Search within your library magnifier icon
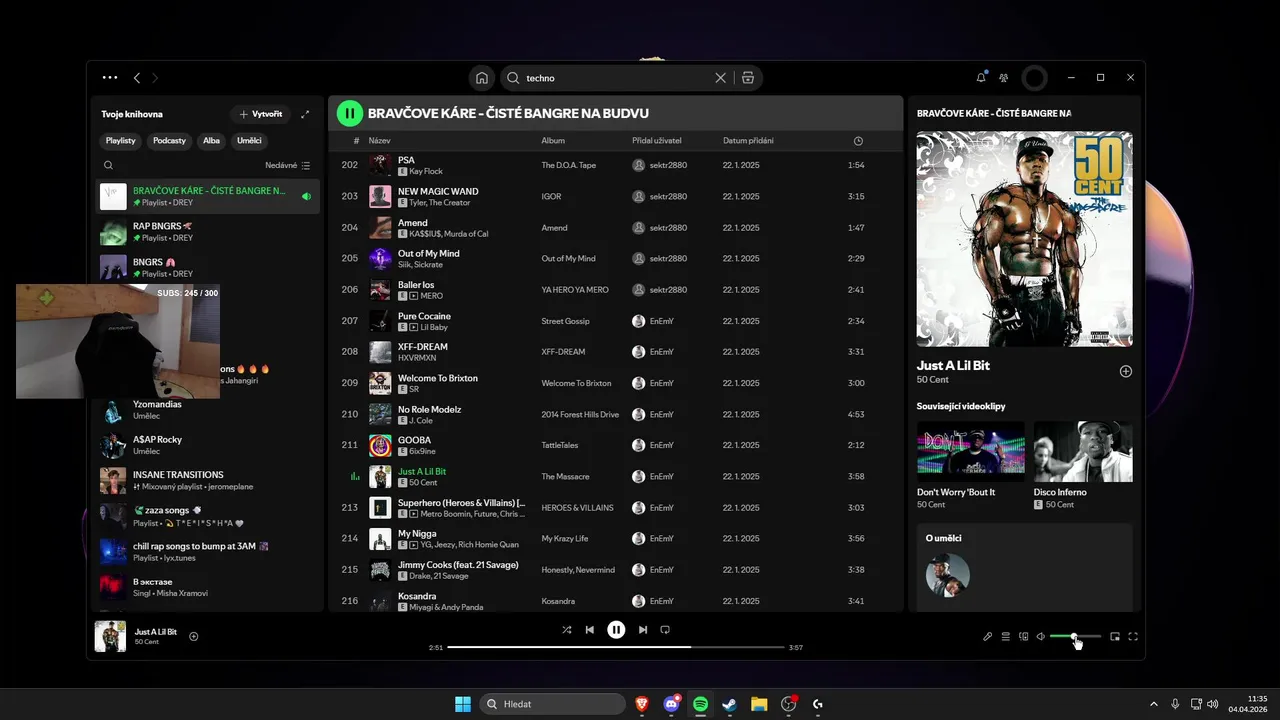This screenshot has width=1280, height=720. pyautogui.click(x=108, y=165)
